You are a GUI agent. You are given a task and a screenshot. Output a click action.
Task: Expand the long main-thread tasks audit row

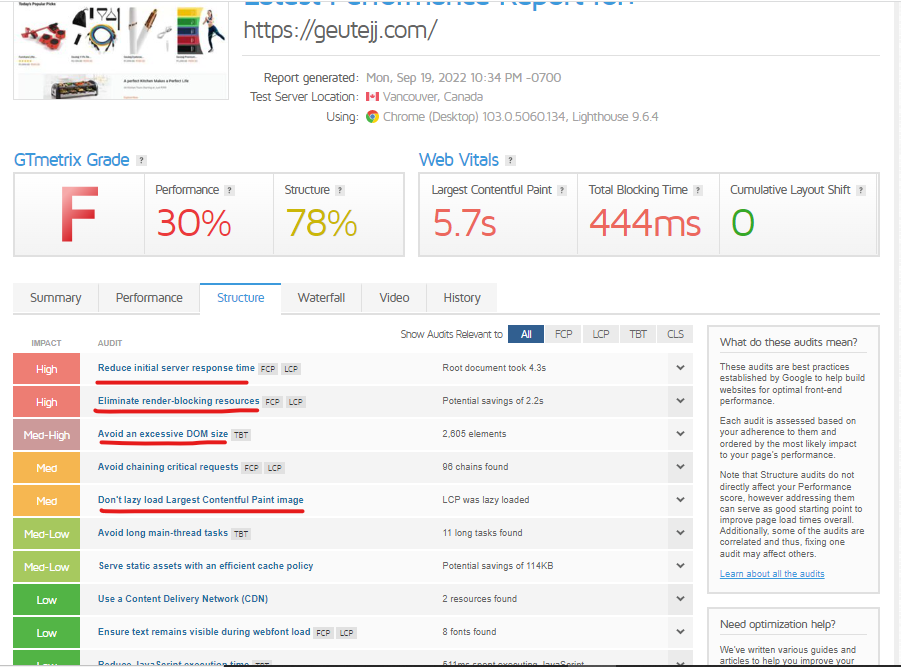point(680,533)
